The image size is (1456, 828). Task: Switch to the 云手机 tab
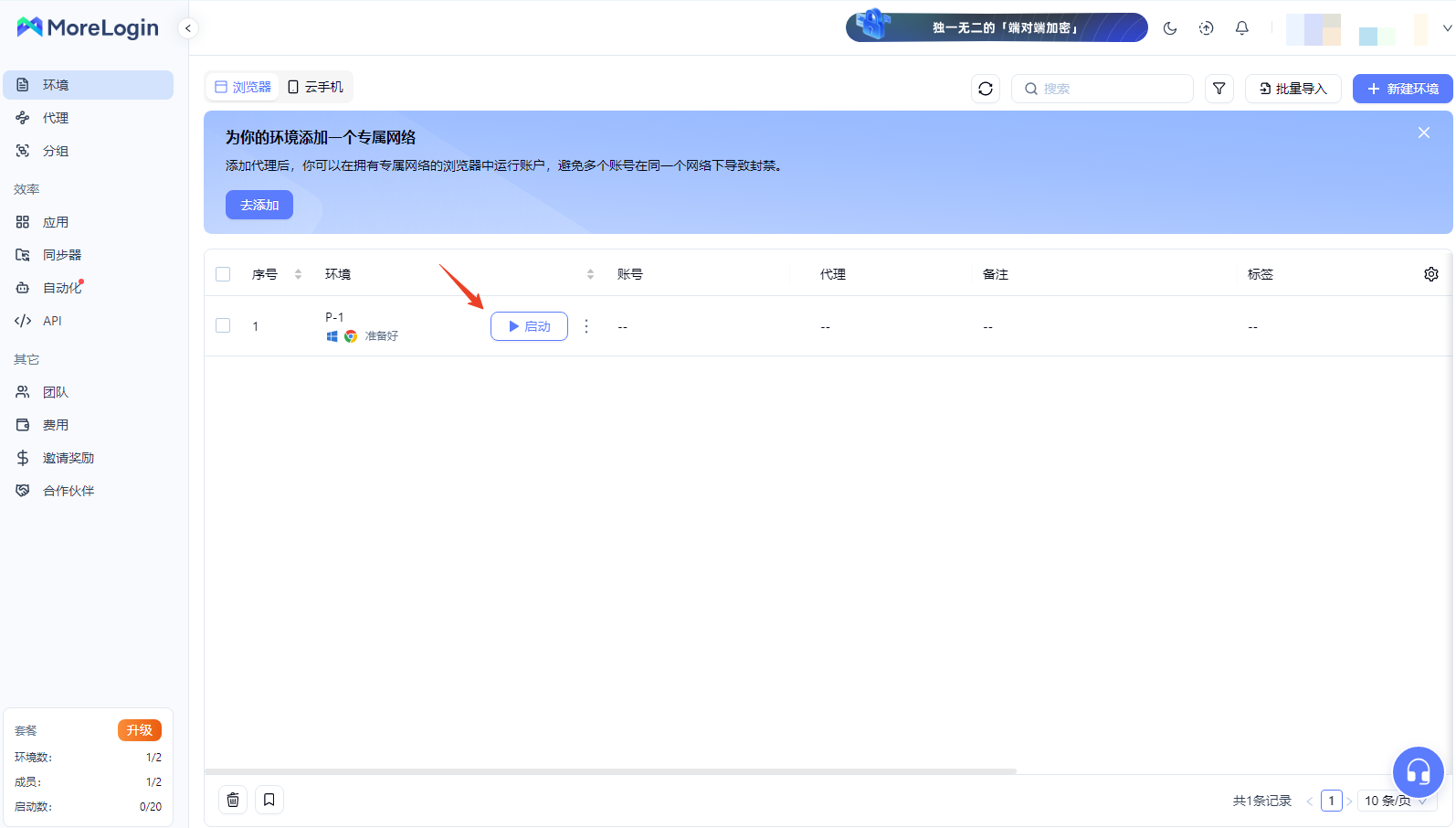(x=316, y=87)
